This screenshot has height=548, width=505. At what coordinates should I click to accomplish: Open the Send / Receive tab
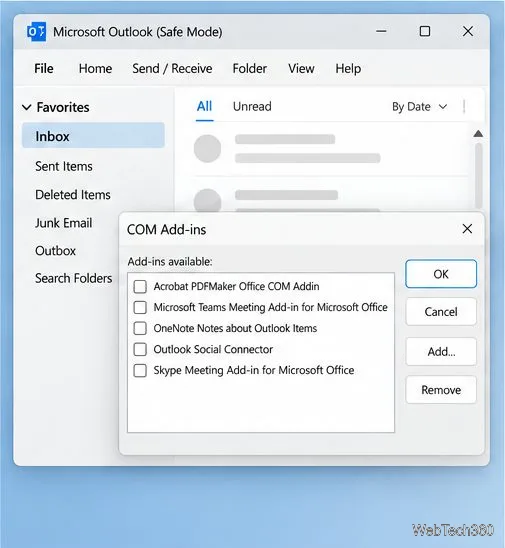172,68
